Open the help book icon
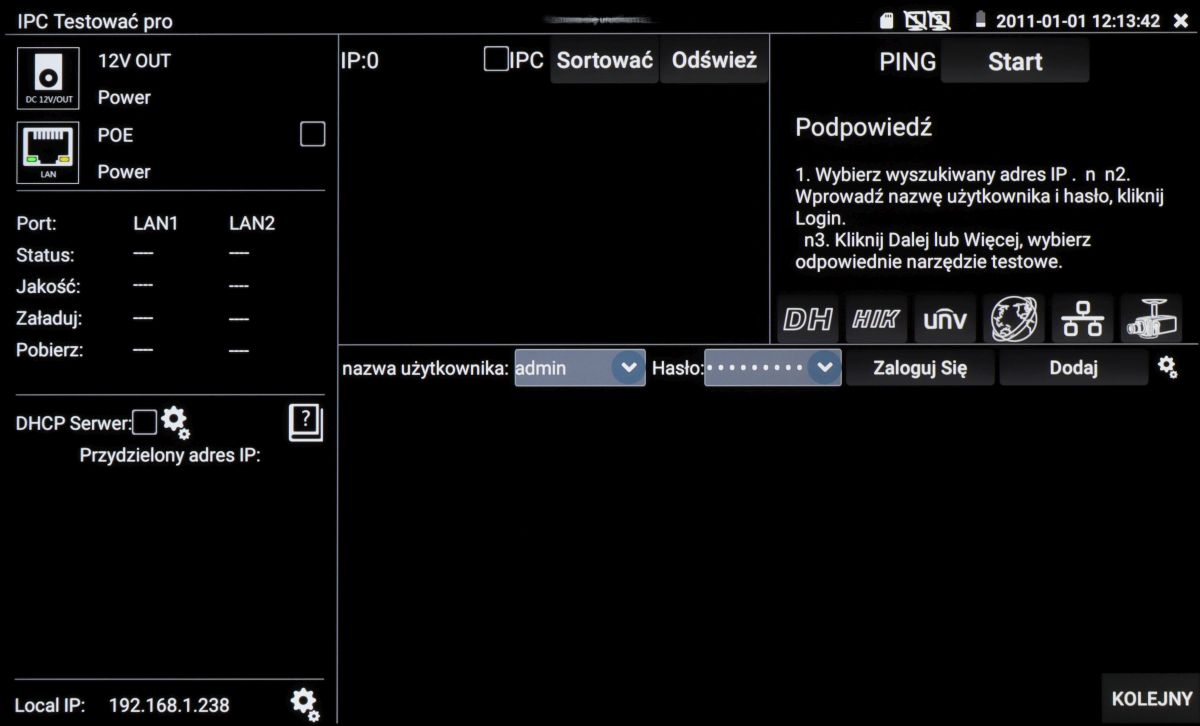Screen dimensions: 1200x726 pyautogui.click(x=305, y=423)
